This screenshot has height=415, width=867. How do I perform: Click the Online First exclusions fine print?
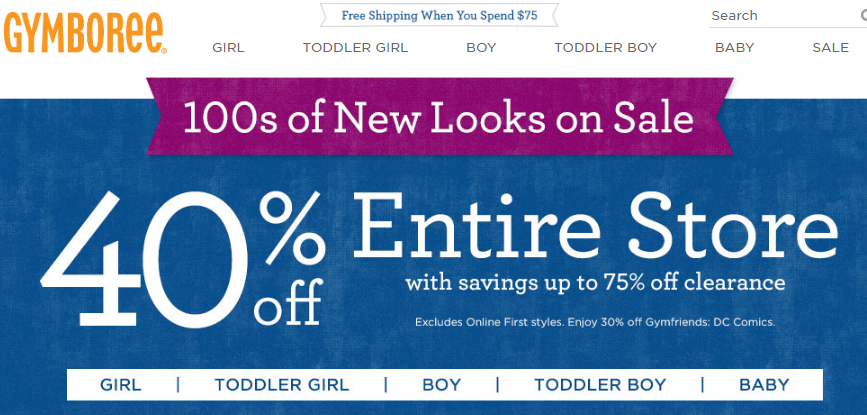[x=595, y=322]
